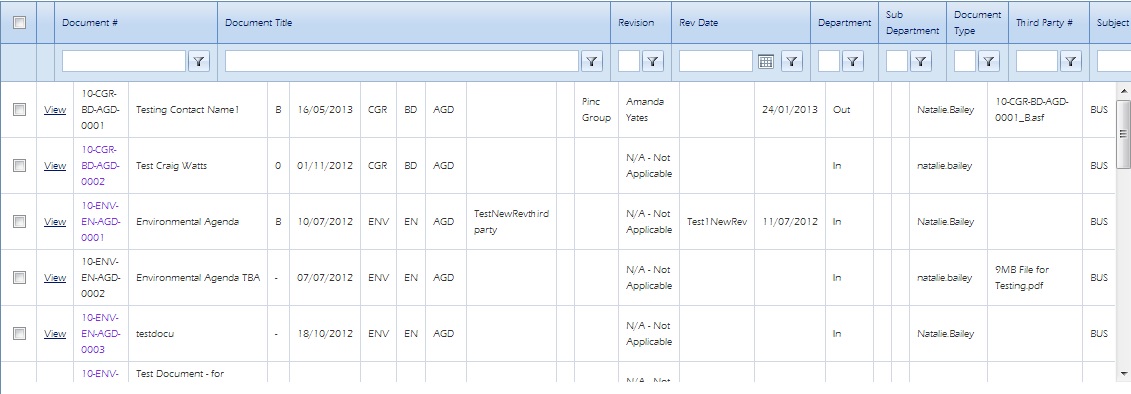Open filter options for Rev Date column
The width and height of the screenshot is (1131, 394).
[x=792, y=62]
